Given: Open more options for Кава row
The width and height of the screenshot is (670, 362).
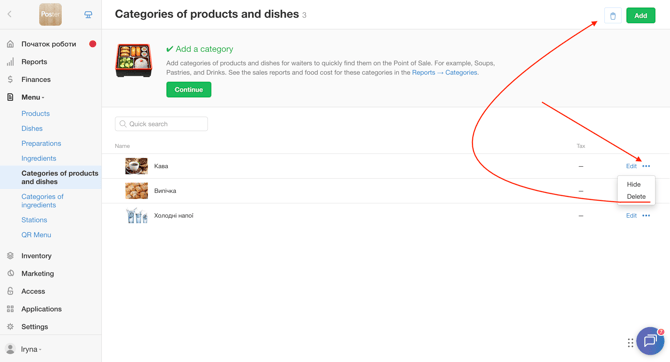Looking at the screenshot, I should click(x=646, y=166).
